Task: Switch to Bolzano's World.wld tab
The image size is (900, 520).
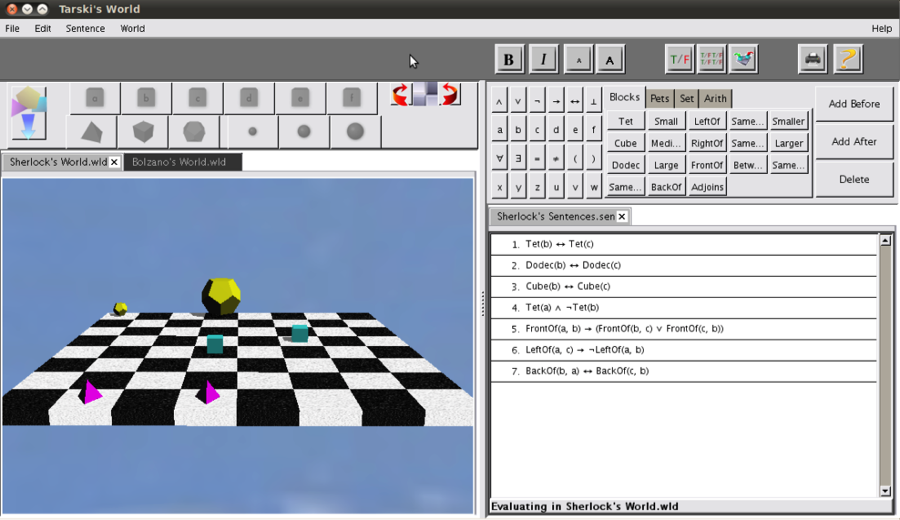Action: tap(180, 162)
